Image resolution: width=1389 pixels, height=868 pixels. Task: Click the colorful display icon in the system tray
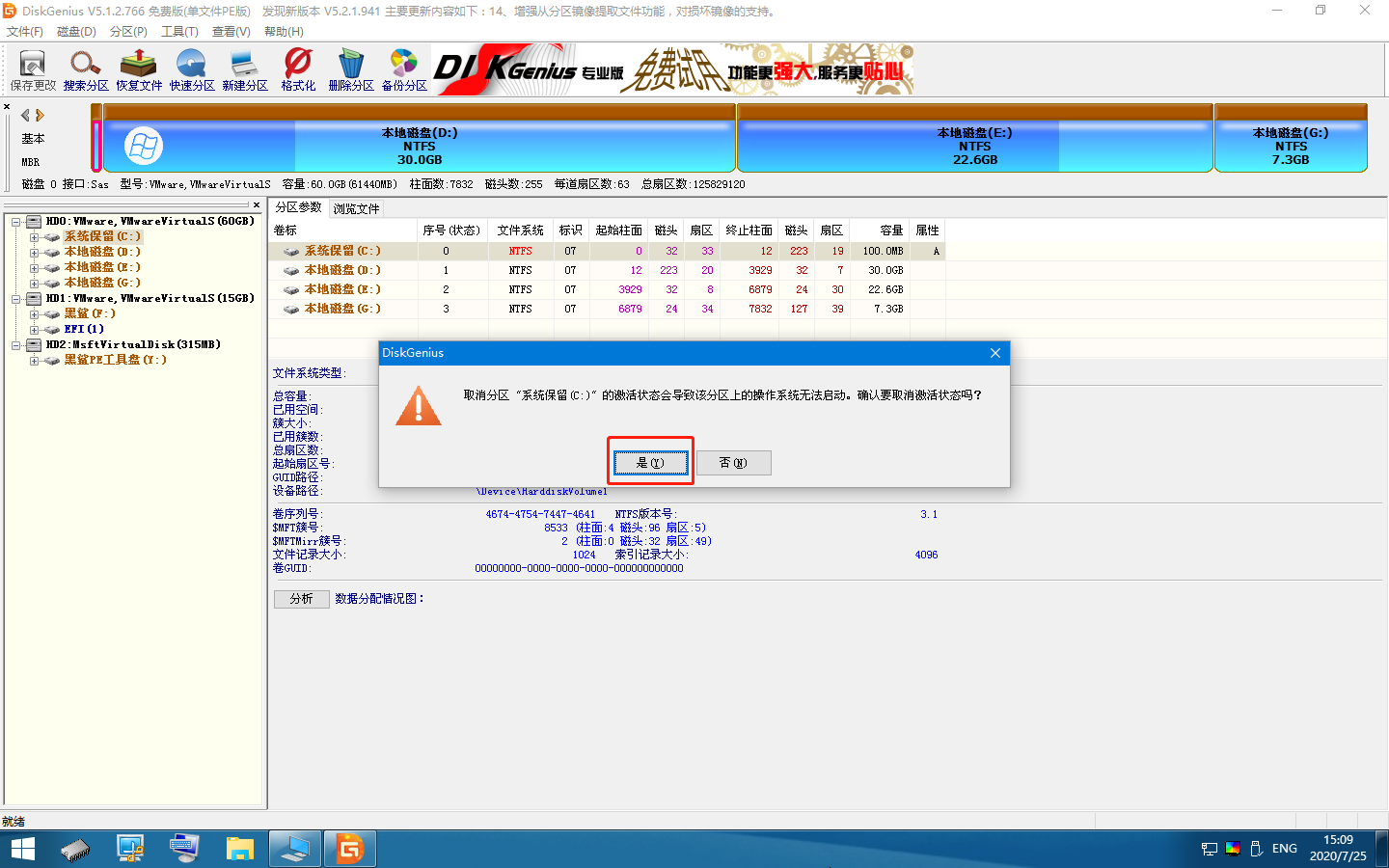(x=1233, y=849)
